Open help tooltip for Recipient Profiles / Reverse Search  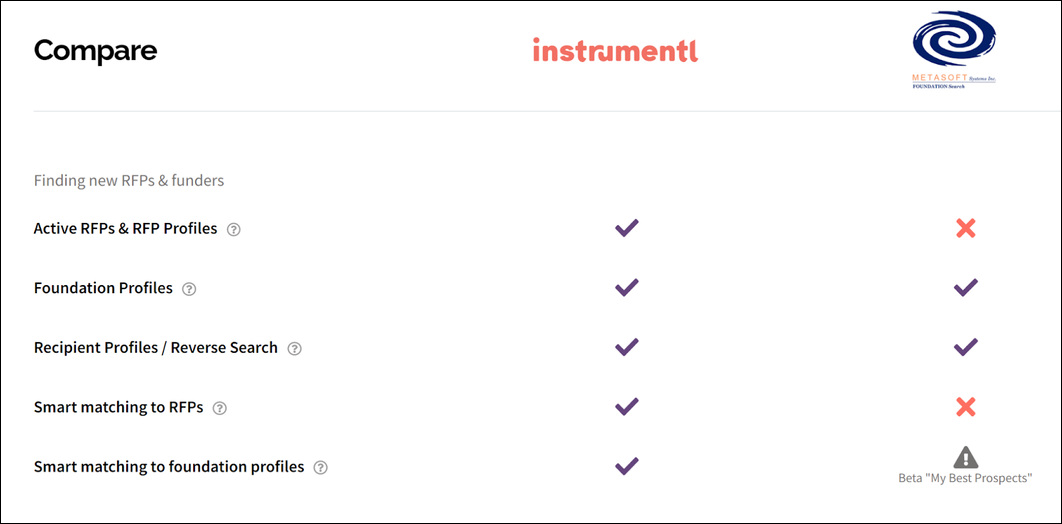click(x=294, y=349)
